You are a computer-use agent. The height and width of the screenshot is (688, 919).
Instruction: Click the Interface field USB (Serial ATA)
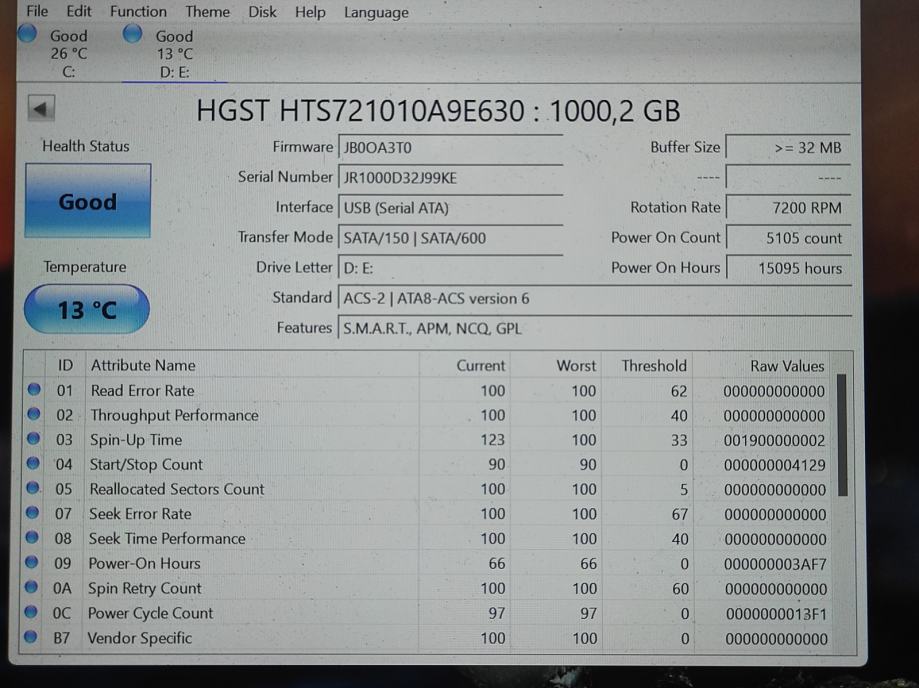450,207
